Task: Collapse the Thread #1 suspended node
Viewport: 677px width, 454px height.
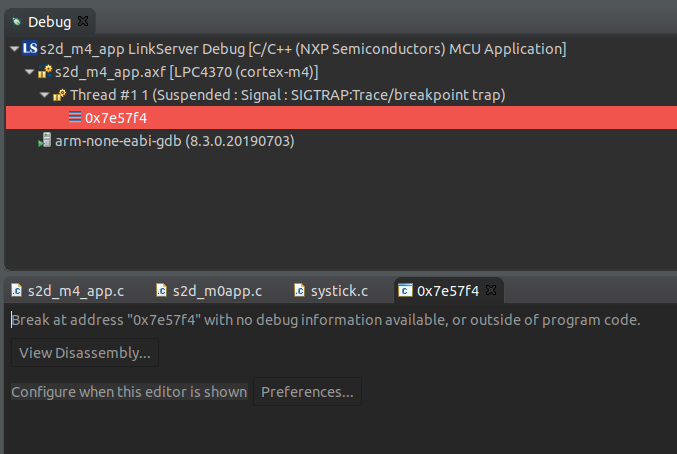Action: coord(44,95)
